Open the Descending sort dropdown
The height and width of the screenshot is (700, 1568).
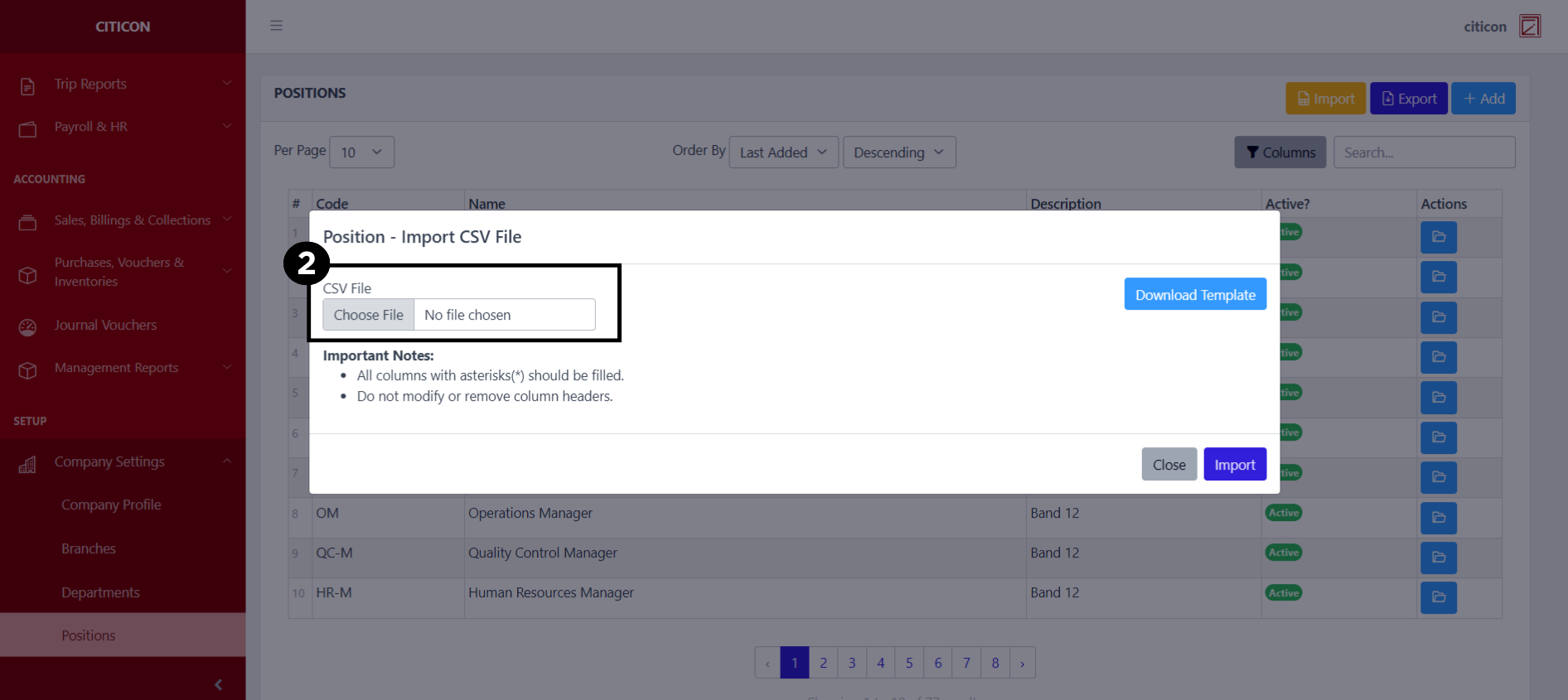pyautogui.click(x=898, y=152)
